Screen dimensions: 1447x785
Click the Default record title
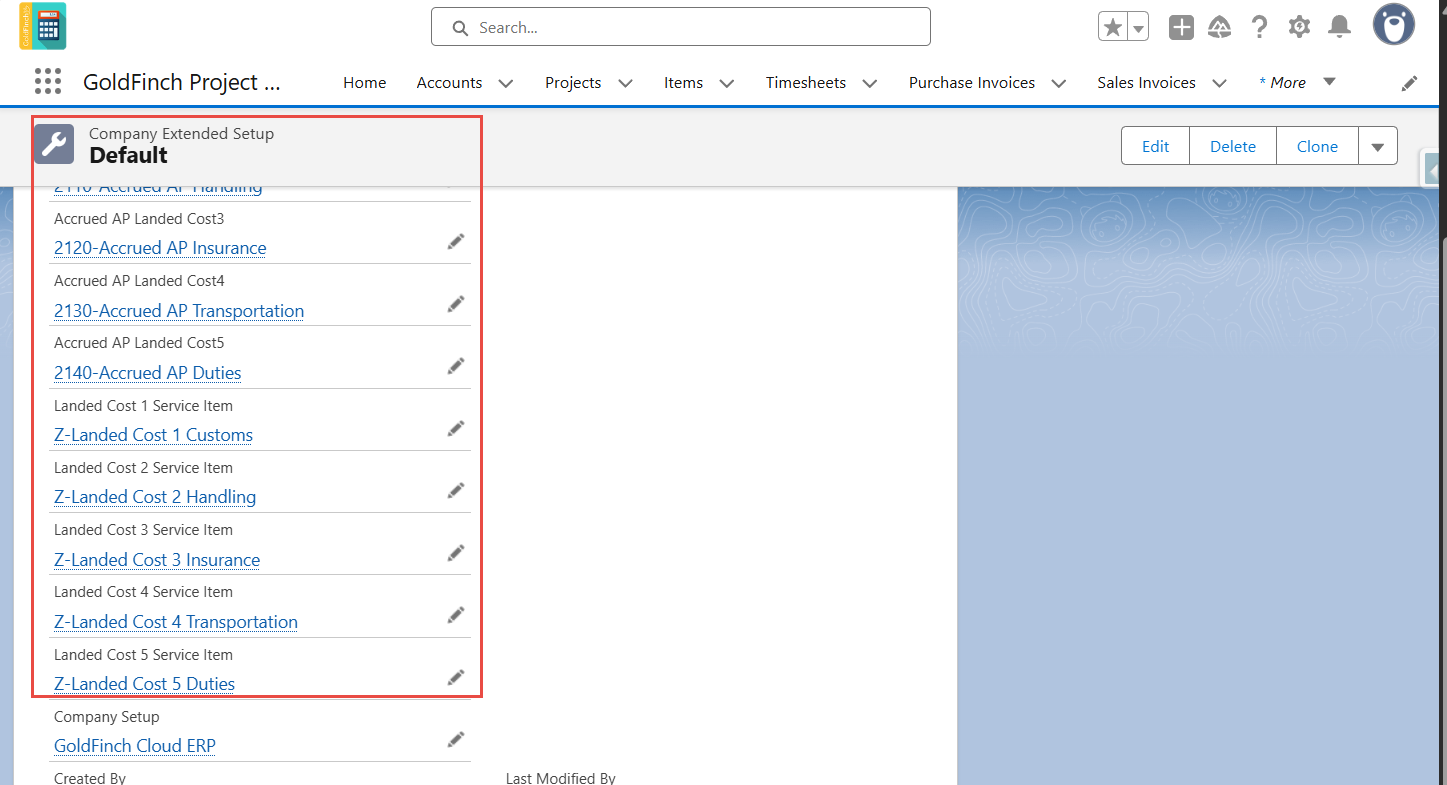pos(129,155)
